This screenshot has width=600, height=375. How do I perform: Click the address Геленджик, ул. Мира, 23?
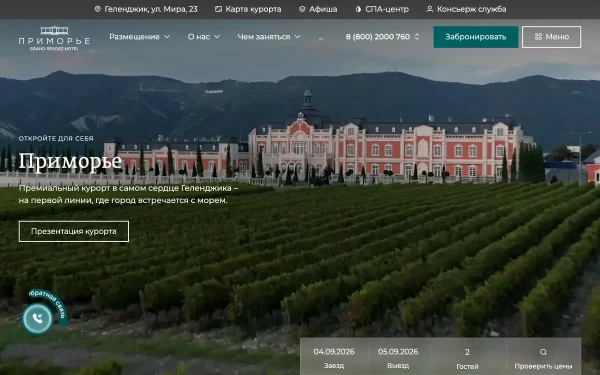pyautogui.click(x=151, y=9)
